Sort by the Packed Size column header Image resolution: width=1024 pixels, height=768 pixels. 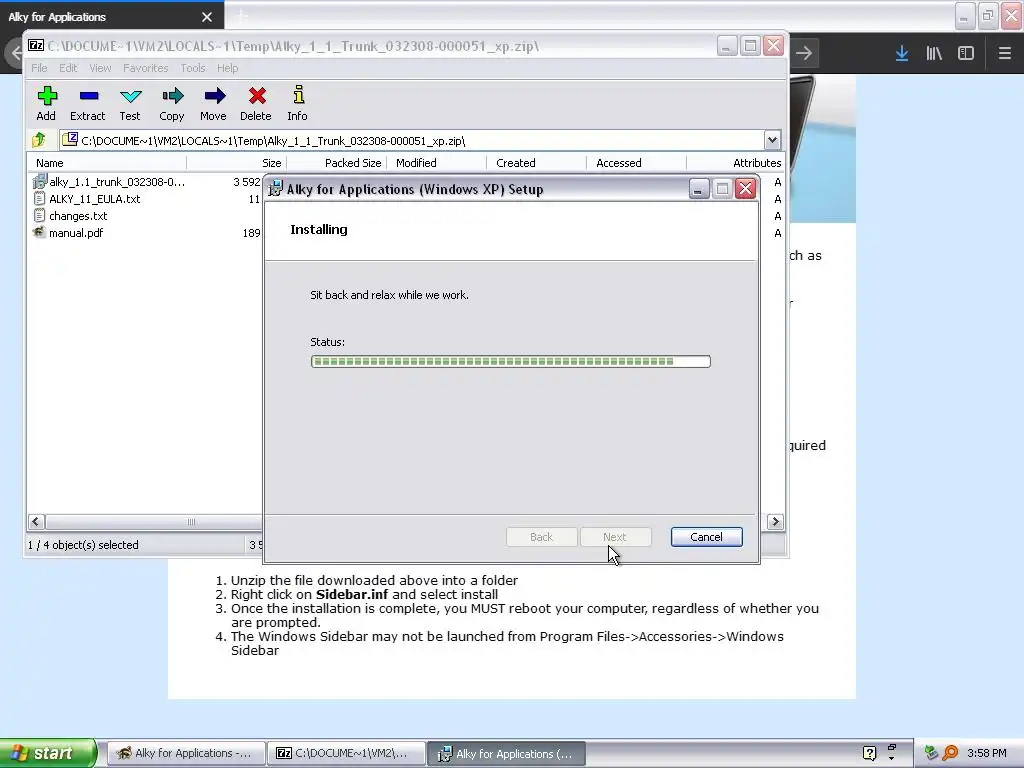click(337, 163)
